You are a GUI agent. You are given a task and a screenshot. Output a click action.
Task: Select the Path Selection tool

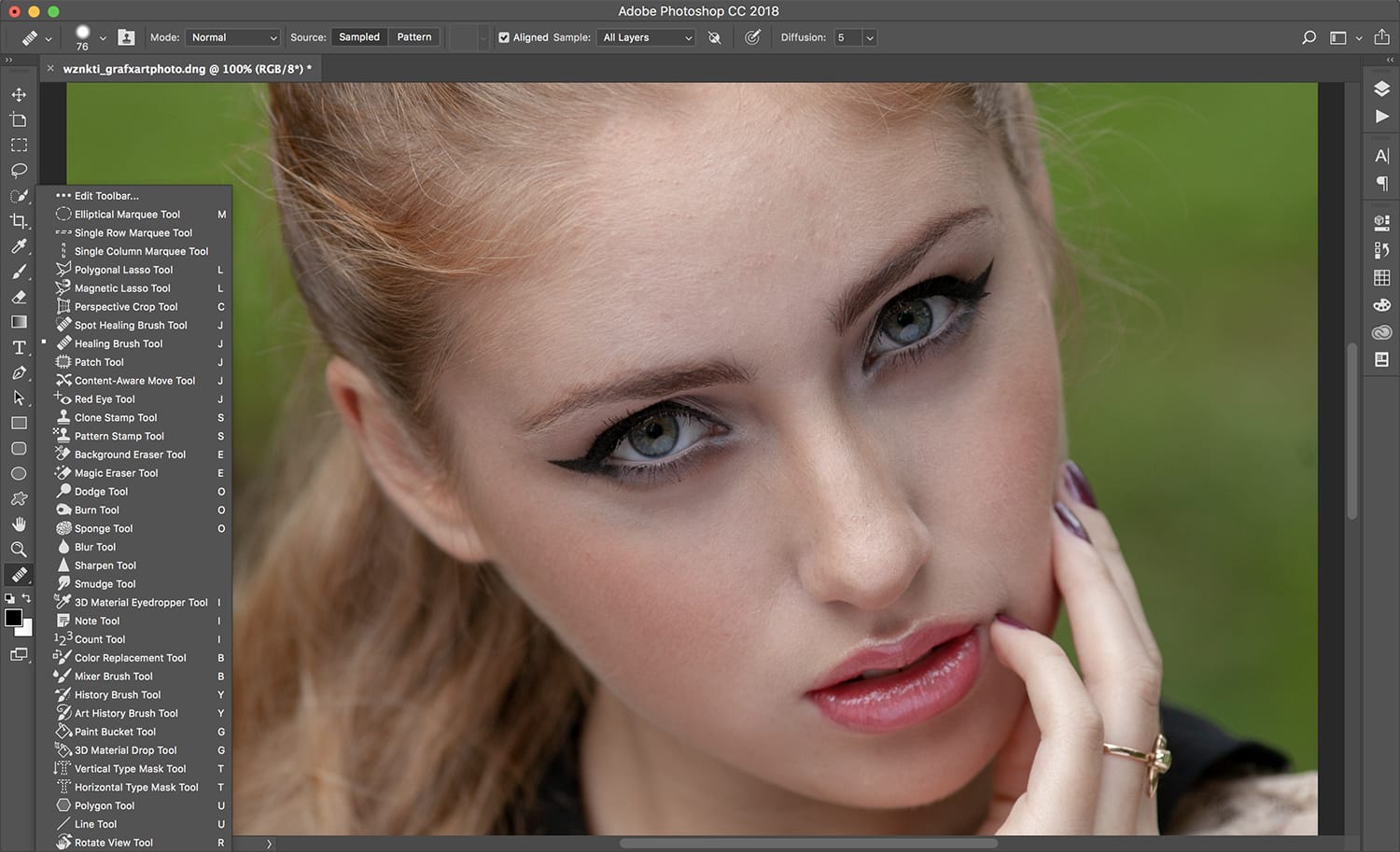pos(19,398)
